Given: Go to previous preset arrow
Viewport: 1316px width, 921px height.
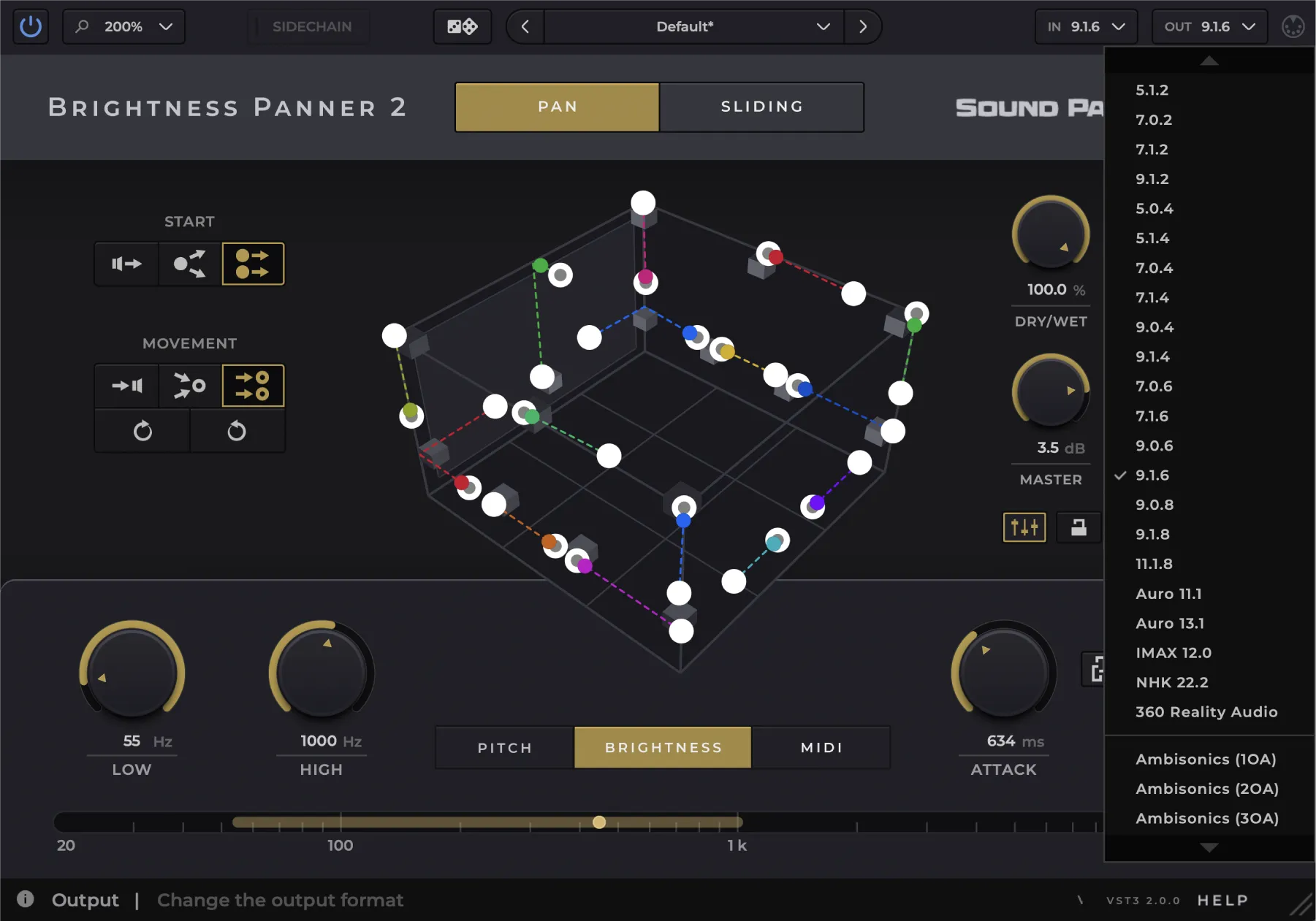Looking at the screenshot, I should tap(525, 27).
